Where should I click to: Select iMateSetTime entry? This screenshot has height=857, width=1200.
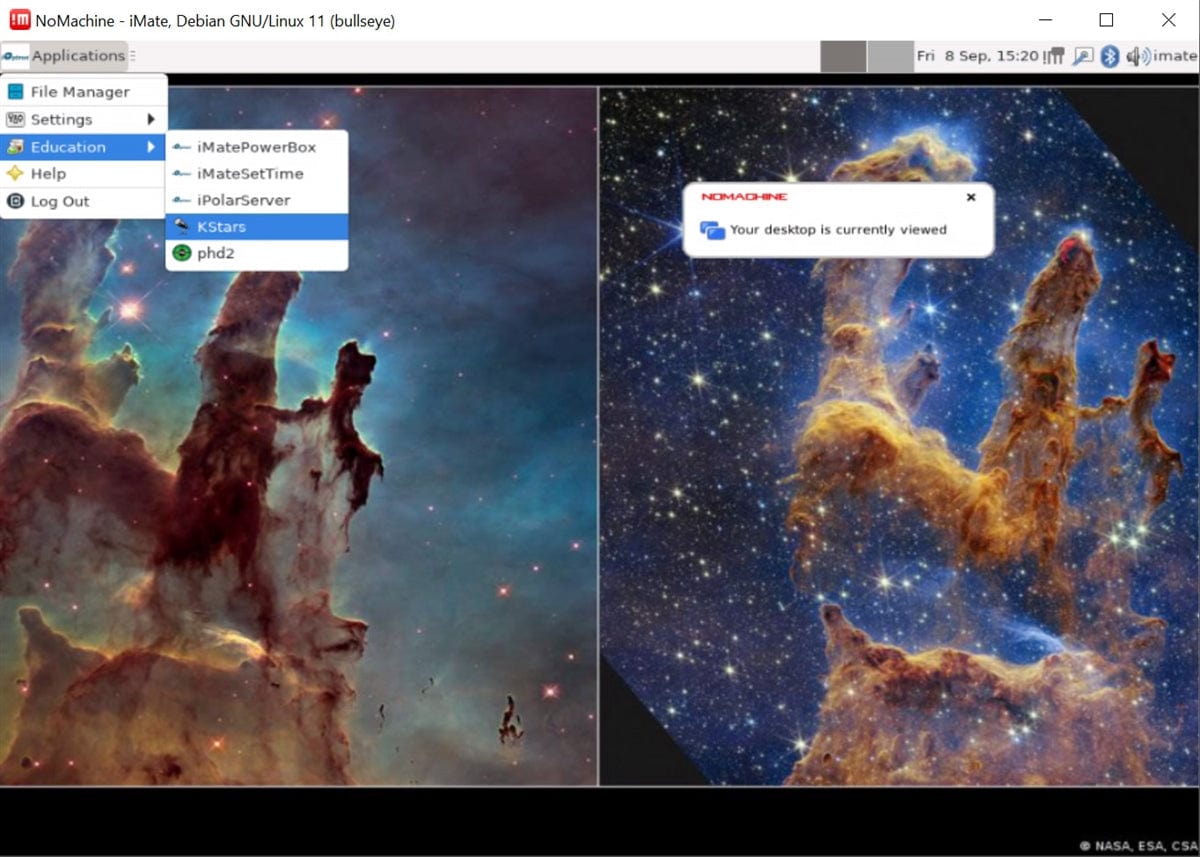[250, 174]
